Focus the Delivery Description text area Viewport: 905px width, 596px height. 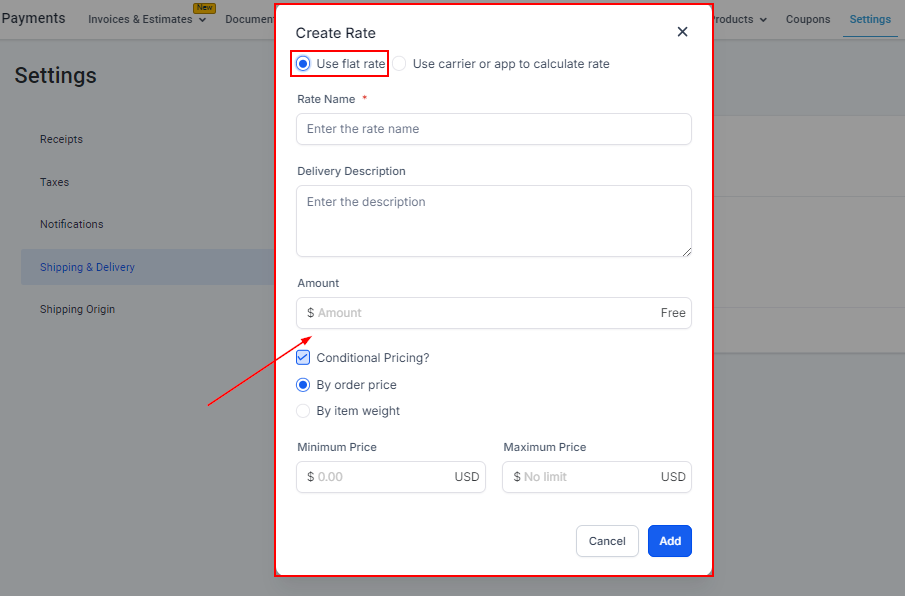493,221
